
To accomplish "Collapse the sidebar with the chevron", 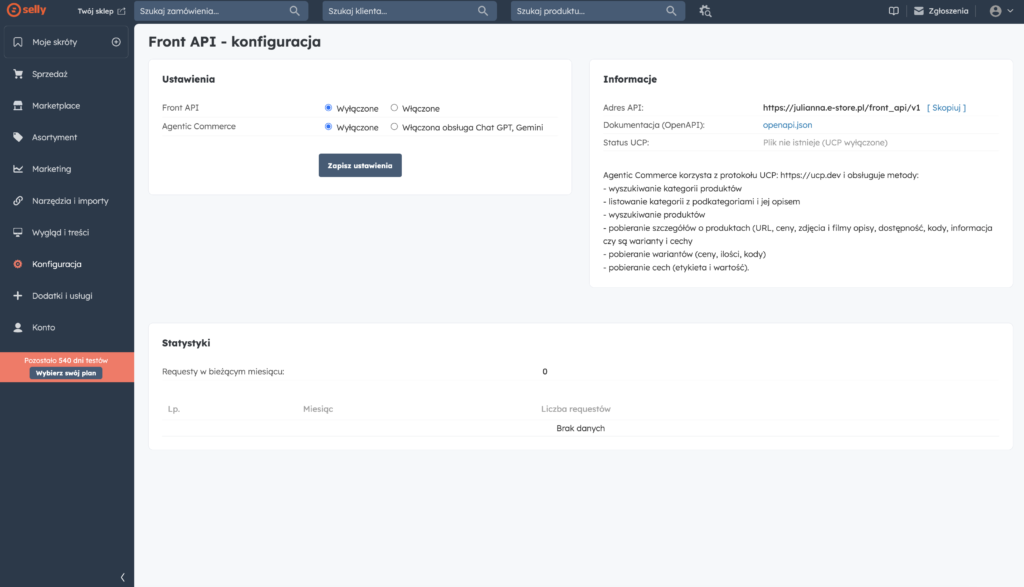I will 123,577.
